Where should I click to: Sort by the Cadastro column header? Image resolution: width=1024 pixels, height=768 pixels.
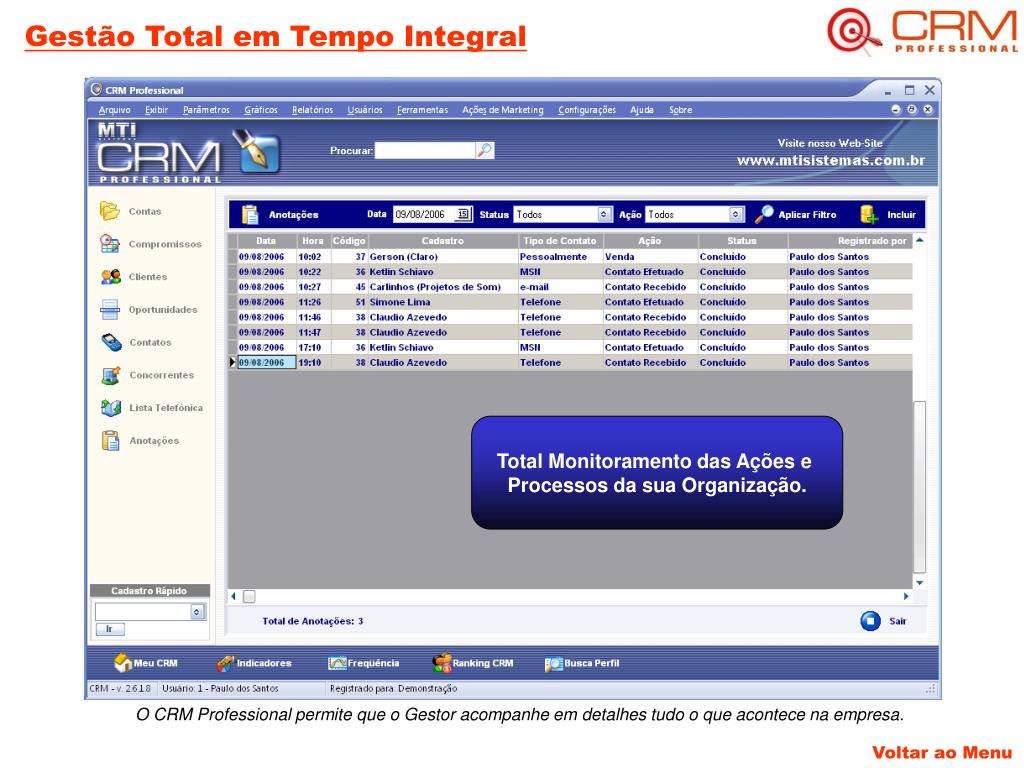[442, 241]
